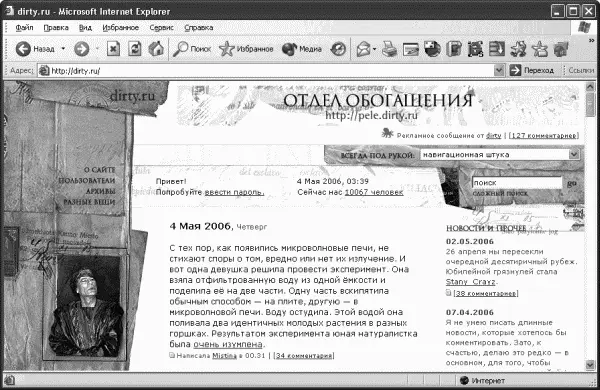Image resolution: width=600 pixels, height=390 pixels.
Task: Open the О САЙТЕ sidebar link
Action: tap(99, 170)
